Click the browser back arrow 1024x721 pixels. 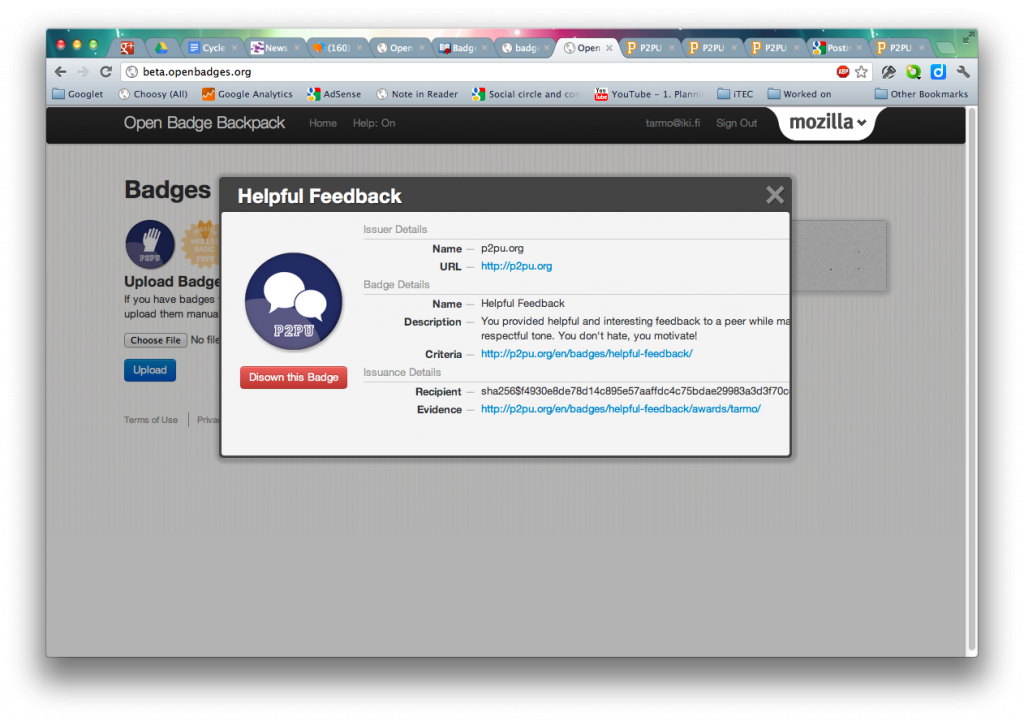[x=61, y=72]
